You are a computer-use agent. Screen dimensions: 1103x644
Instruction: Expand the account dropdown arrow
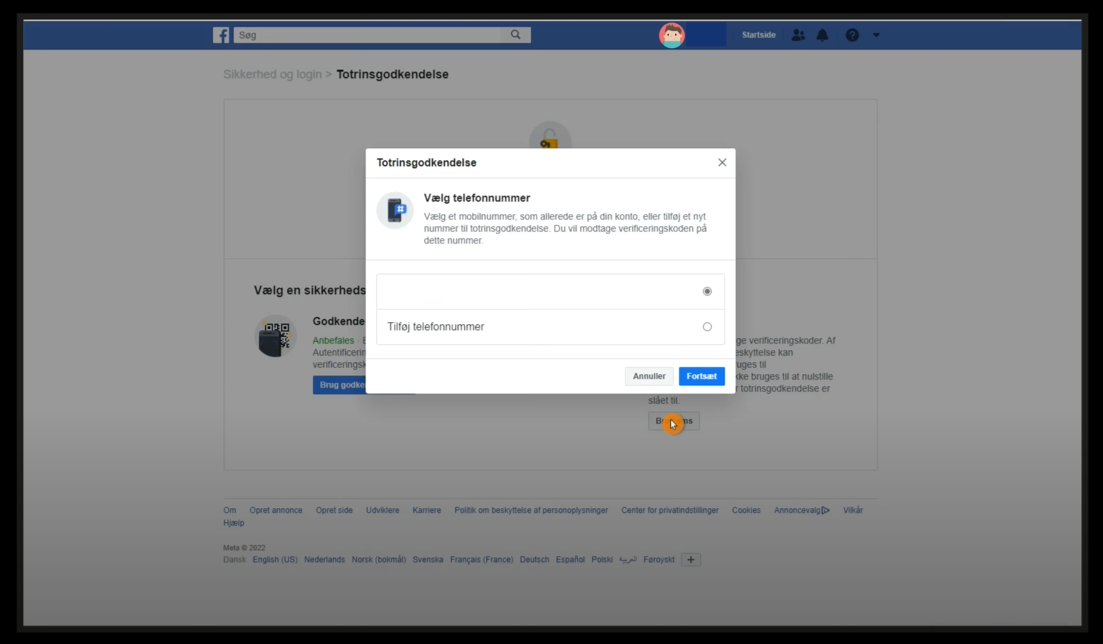coord(876,35)
